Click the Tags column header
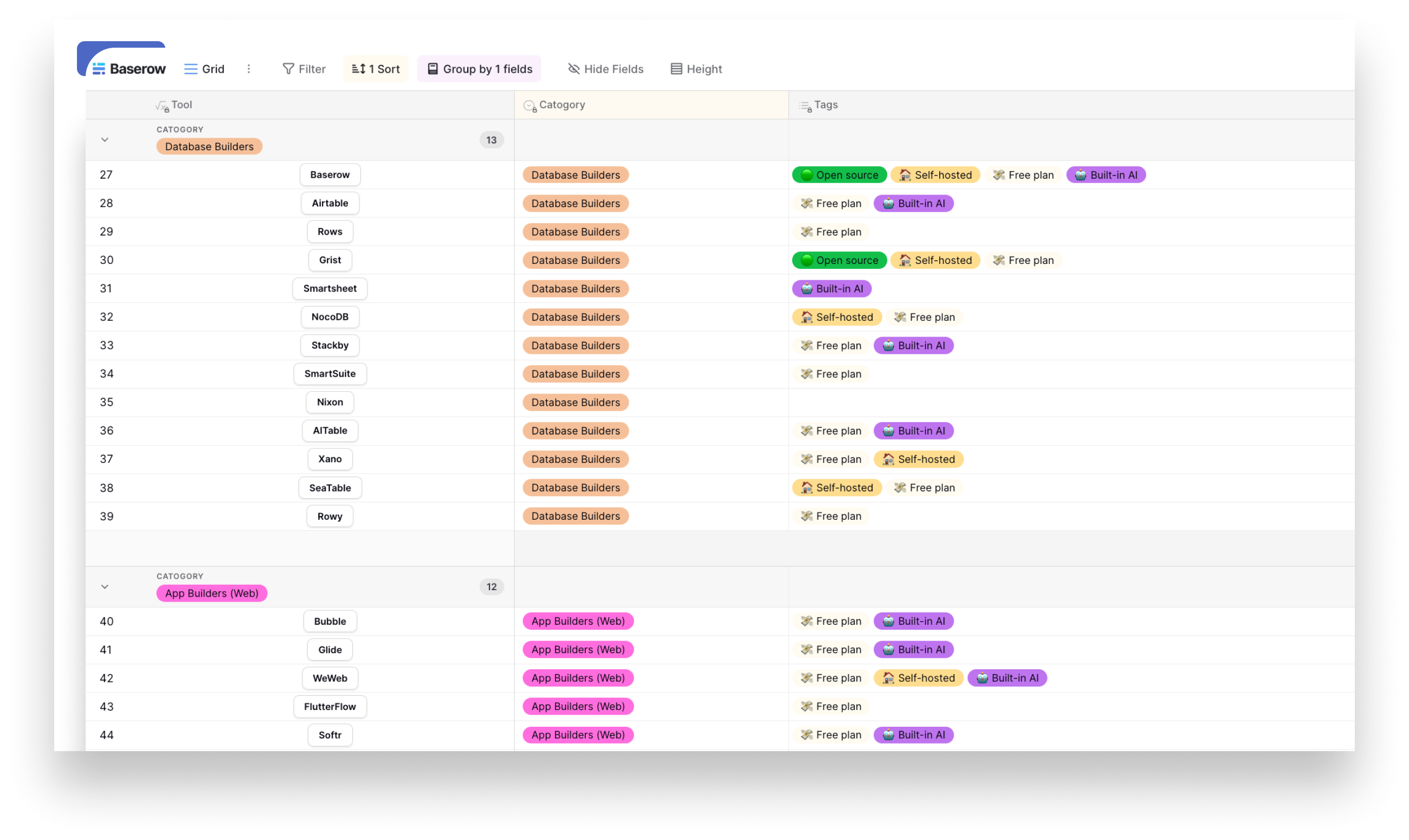The image size is (1409, 840). point(1072,105)
